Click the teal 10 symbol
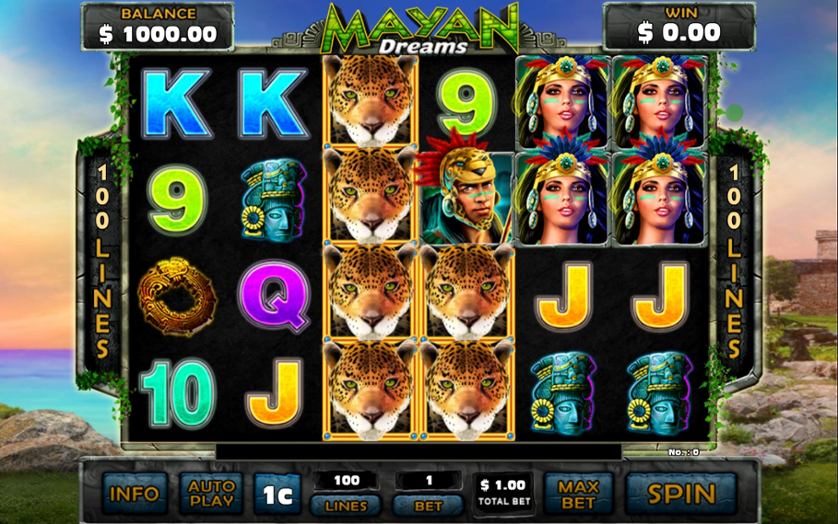The image size is (838, 524). coord(177,393)
